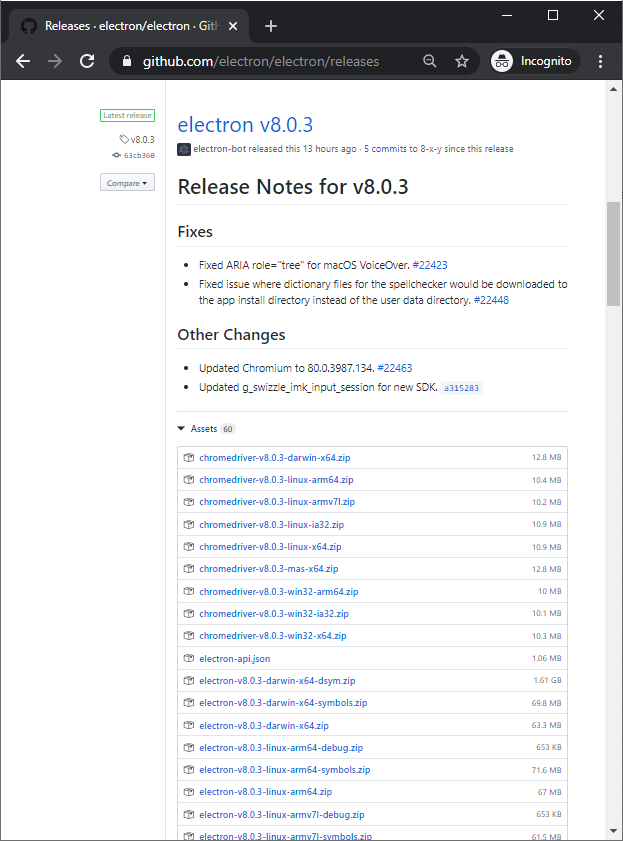Collapse the Assets section triangle
This screenshot has height=841, width=623.
[181, 429]
